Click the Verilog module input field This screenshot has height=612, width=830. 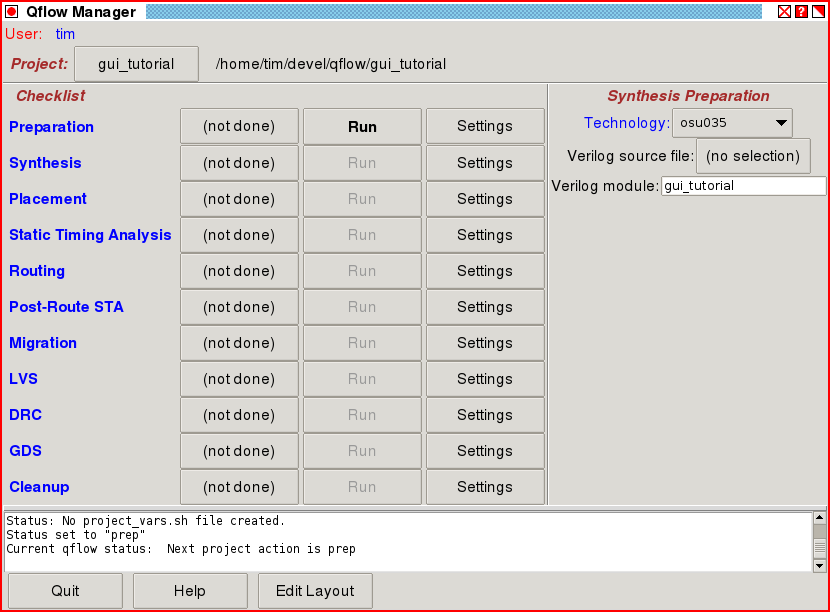click(744, 186)
